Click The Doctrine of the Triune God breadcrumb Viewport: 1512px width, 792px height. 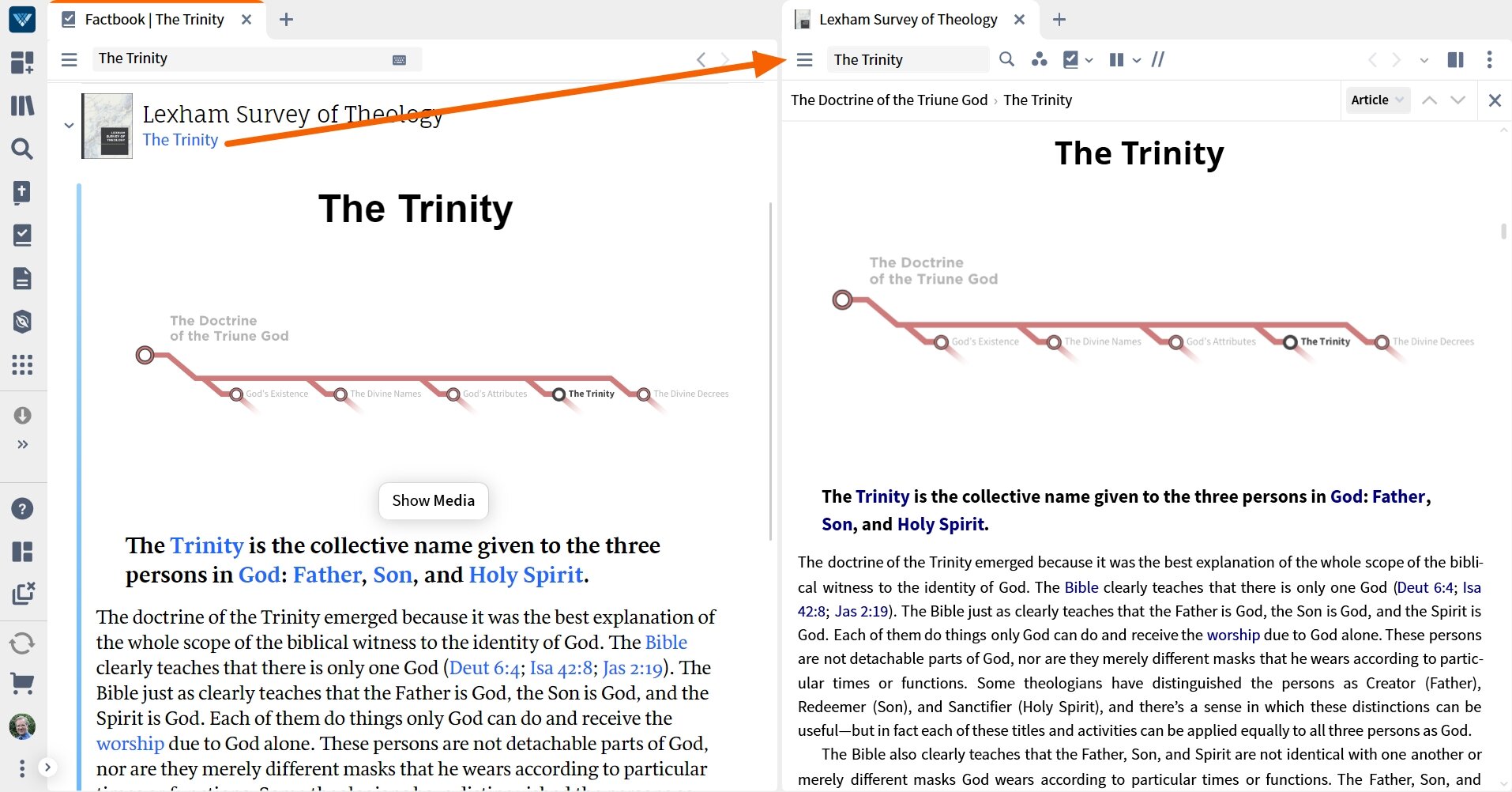[889, 100]
